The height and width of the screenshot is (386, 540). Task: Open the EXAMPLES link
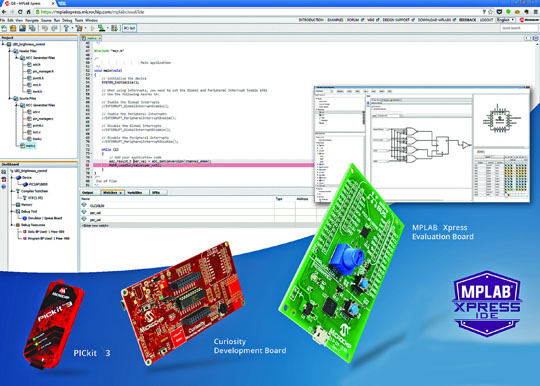pos(335,20)
